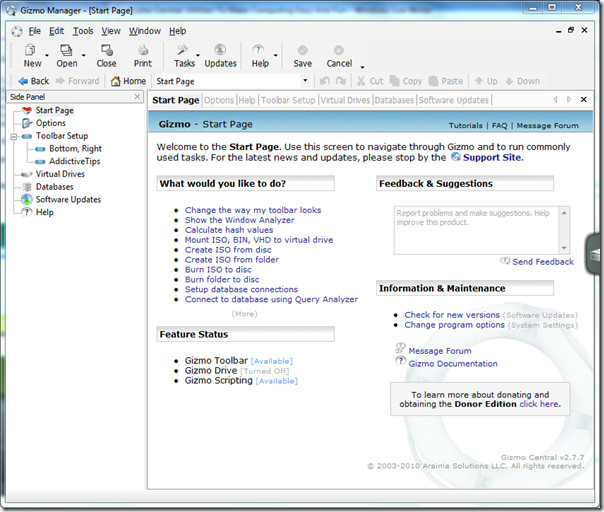Open the Tools menu
This screenshot has height=512, width=604.
coord(83,31)
